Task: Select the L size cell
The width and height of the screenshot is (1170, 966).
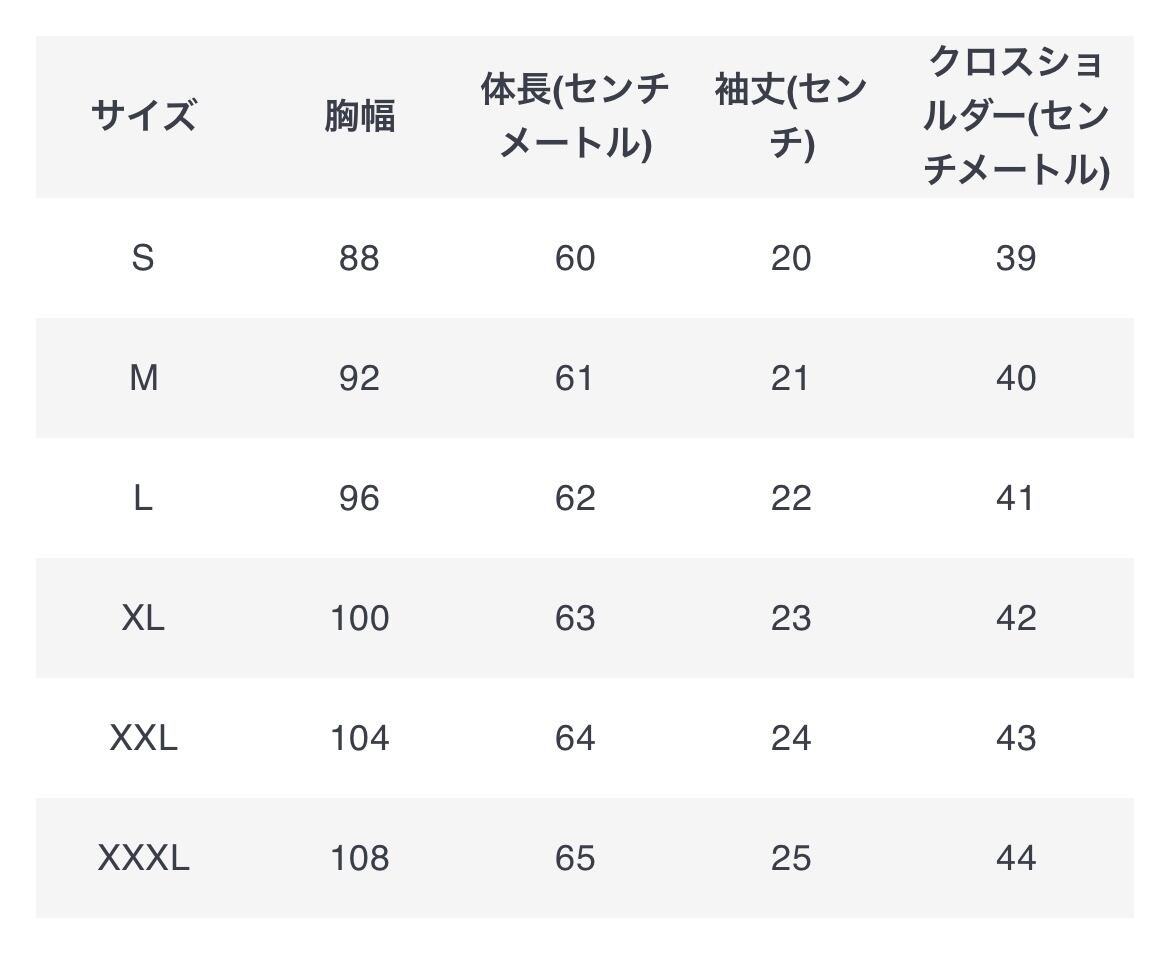Action: tap(143, 498)
